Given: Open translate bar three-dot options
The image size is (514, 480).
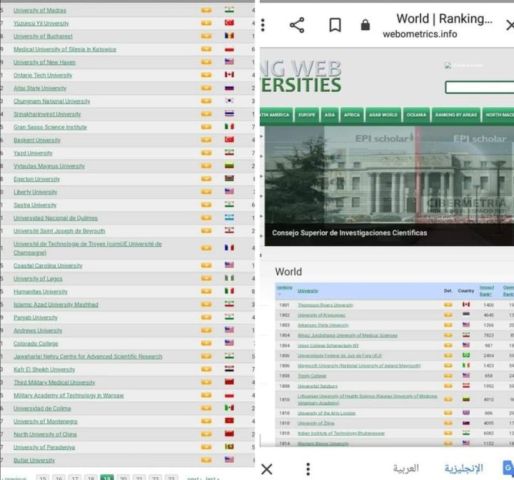Looking at the screenshot, I should (x=308, y=469).
